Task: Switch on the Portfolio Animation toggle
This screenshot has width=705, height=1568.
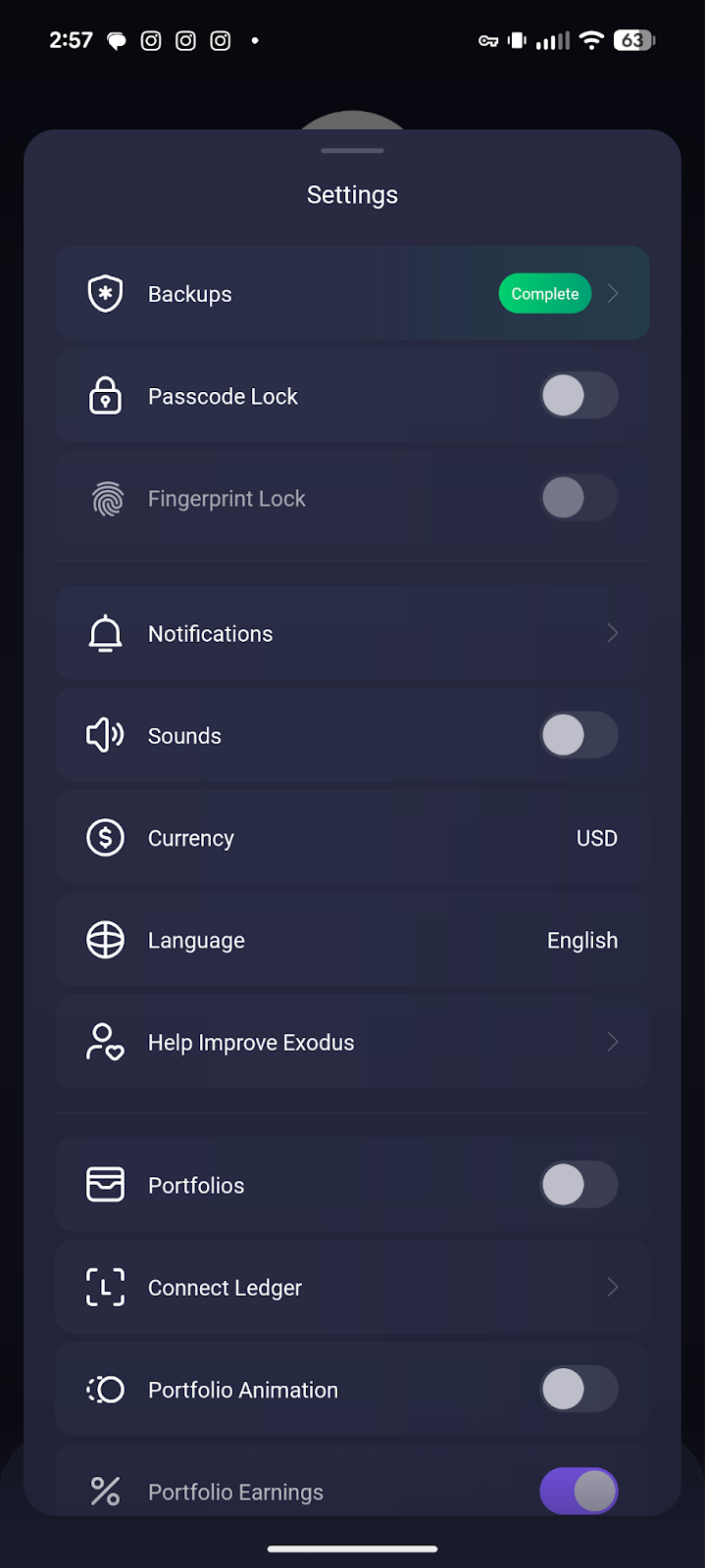Action: pyautogui.click(x=579, y=1389)
